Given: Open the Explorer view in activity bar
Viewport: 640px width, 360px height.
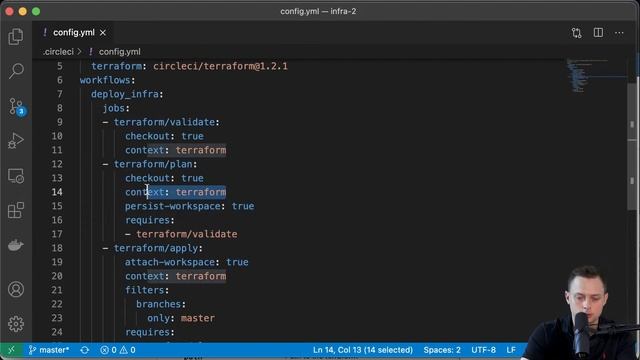Looking at the screenshot, I should pos(16,36).
